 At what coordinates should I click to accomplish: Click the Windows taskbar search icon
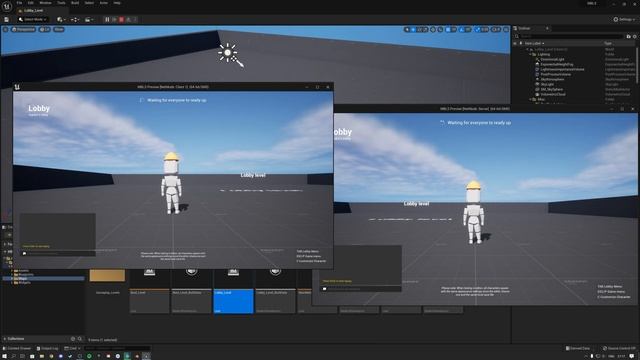tap(13, 356)
